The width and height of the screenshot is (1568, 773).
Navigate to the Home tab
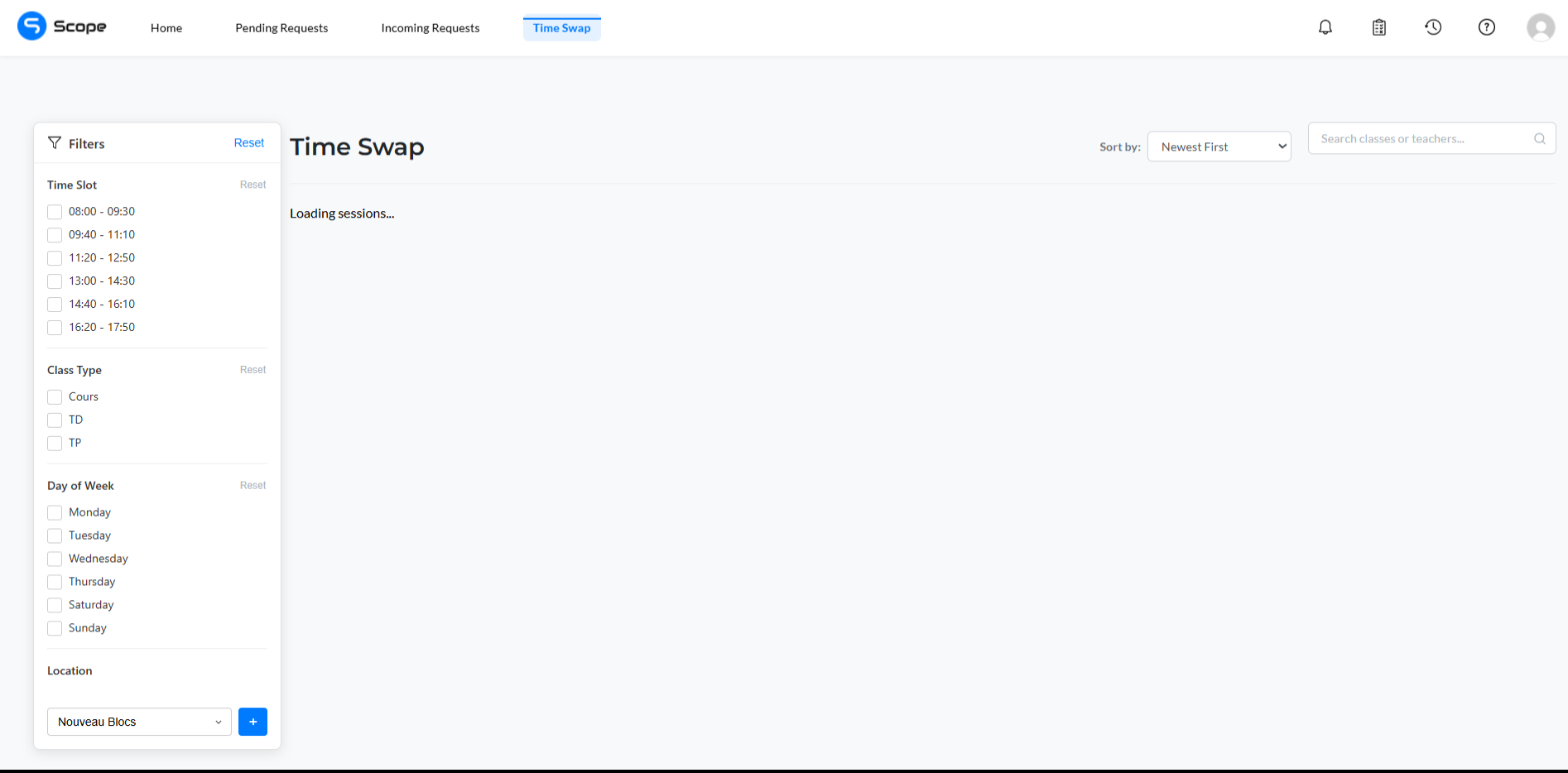[x=166, y=28]
